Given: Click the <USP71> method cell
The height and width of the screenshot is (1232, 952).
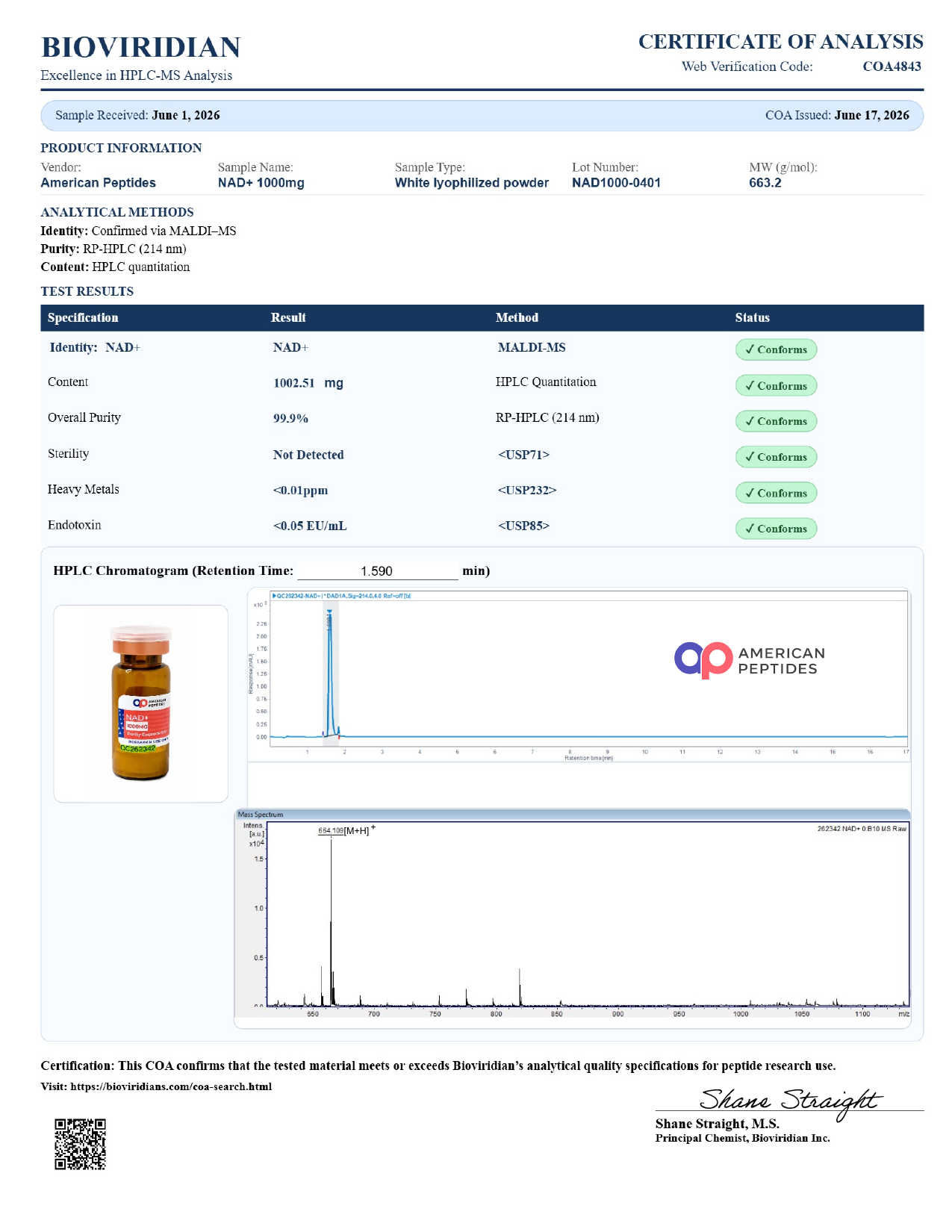Looking at the screenshot, I should click(x=523, y=455).
